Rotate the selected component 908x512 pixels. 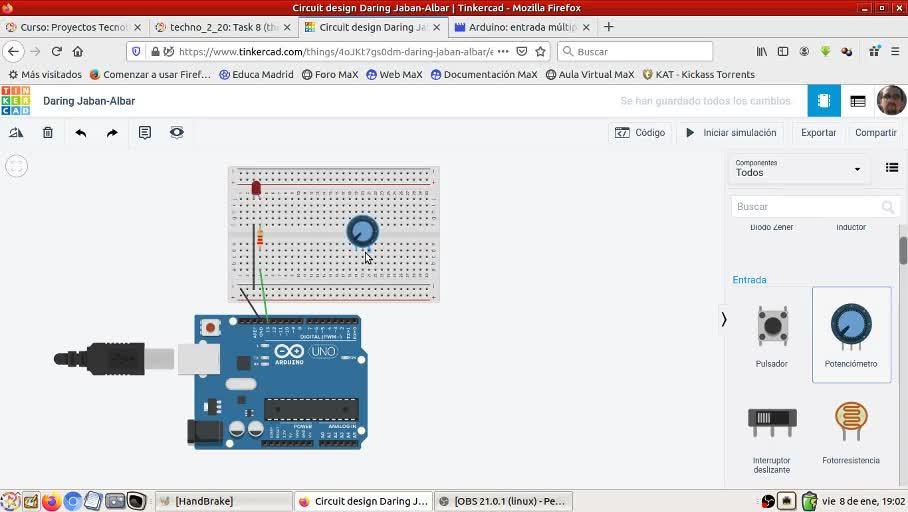click(16, 133)
